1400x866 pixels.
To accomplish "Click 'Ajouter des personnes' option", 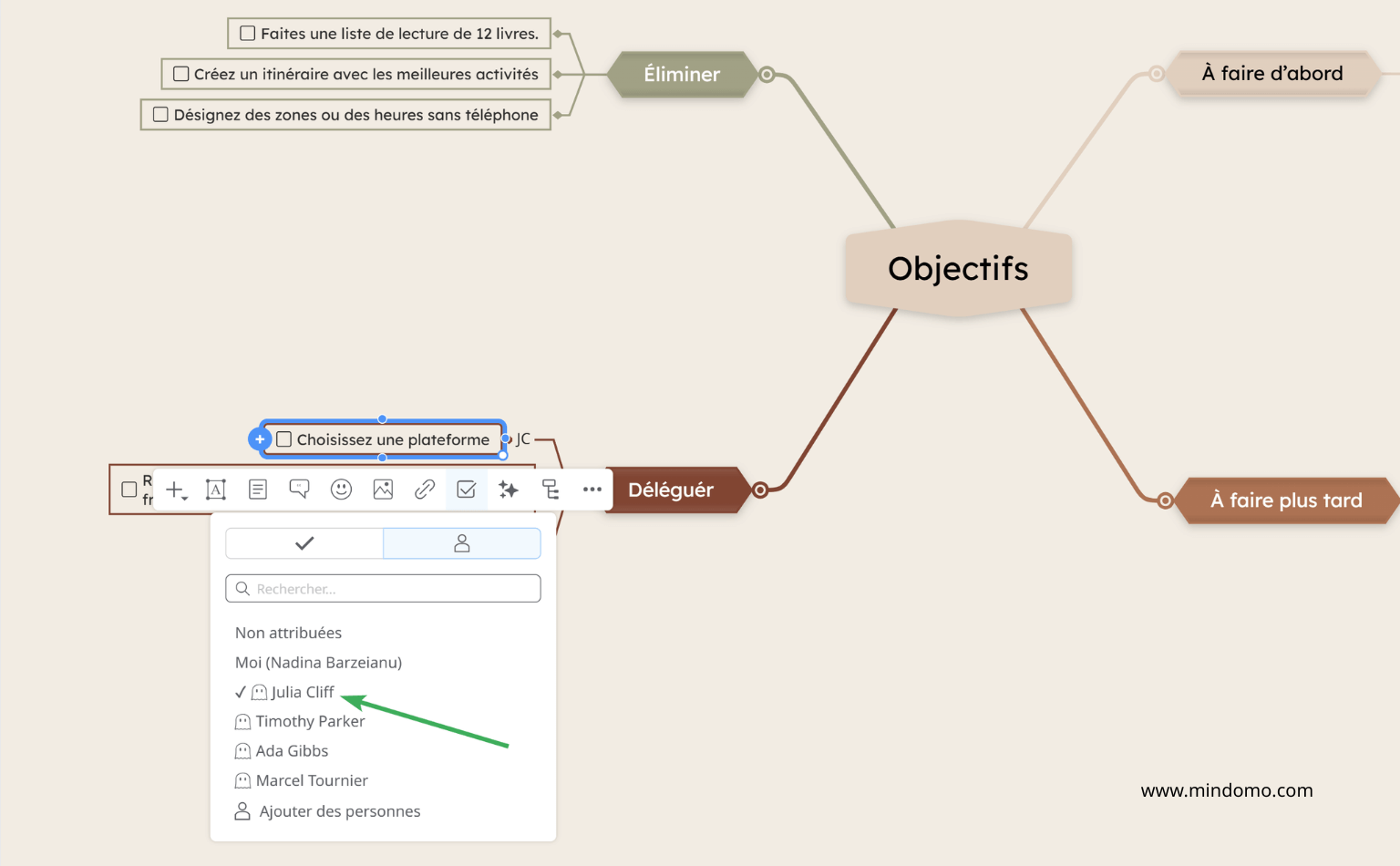I will pos(339,811).
